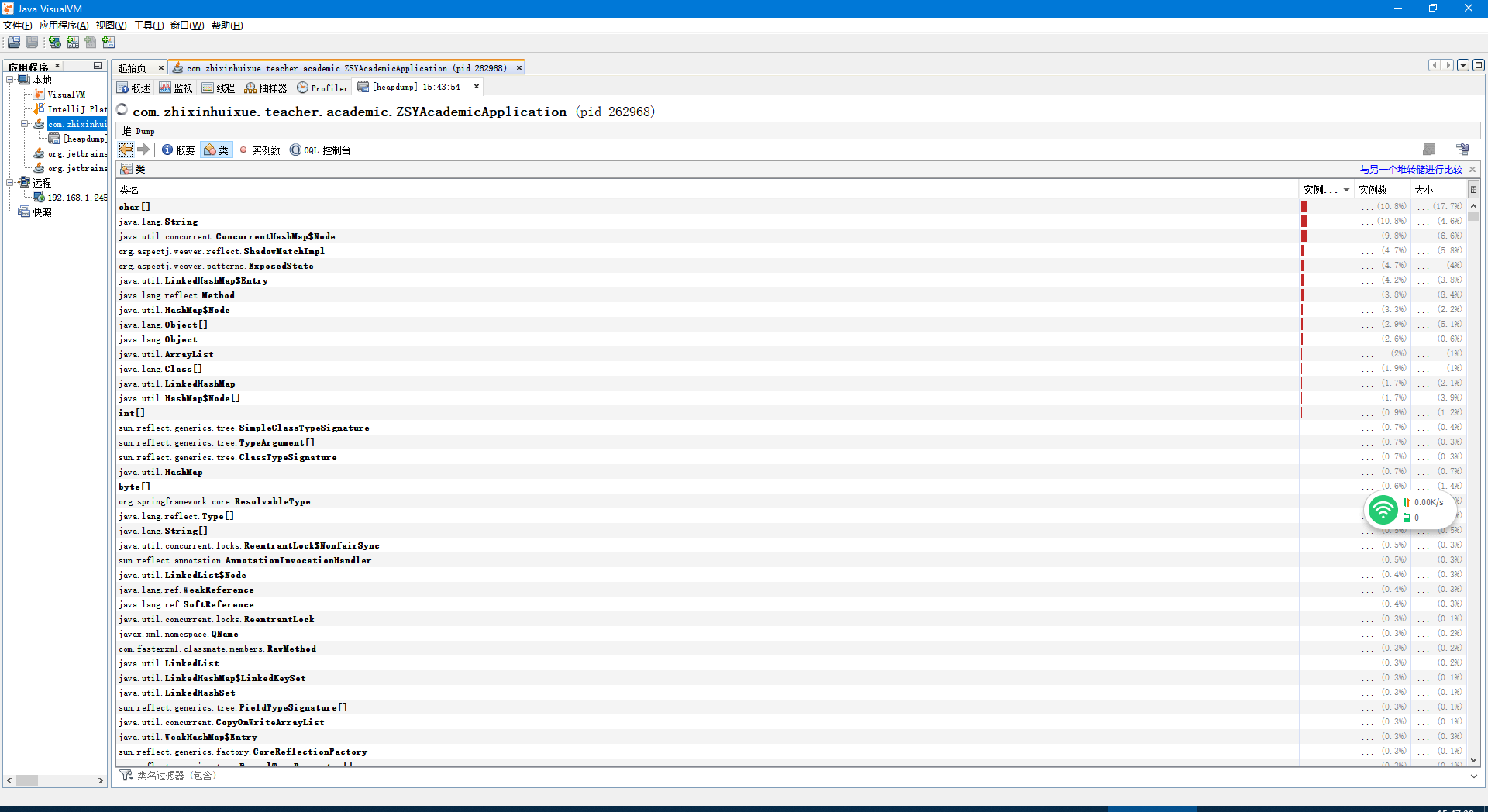Switch to the Profiler tab
The image size is (1488, 812).
pyautogui.click(x=323, y=88)
